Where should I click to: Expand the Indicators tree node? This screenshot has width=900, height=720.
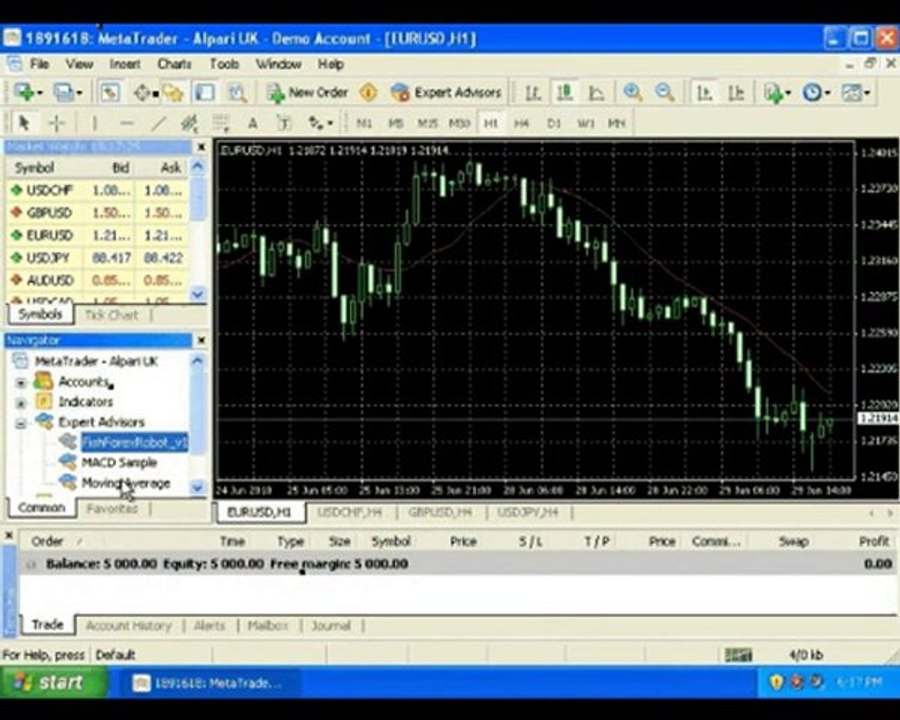(x=20, y=402)
